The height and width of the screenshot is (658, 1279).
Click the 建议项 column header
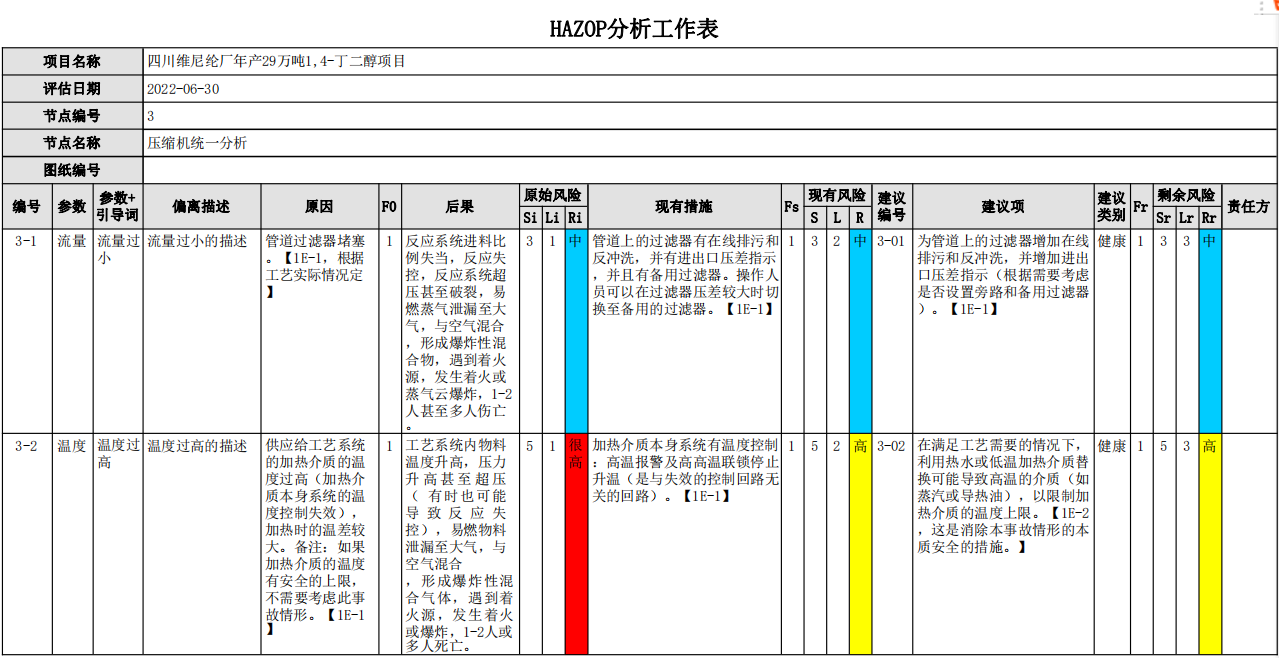click(x=1003, y=206)
